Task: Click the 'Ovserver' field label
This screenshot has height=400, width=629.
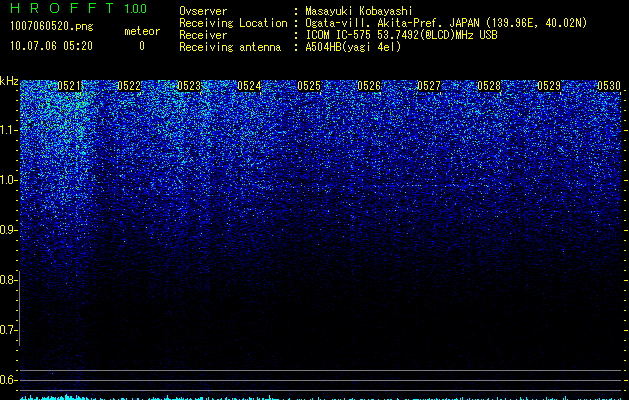Action: [203, 11]
